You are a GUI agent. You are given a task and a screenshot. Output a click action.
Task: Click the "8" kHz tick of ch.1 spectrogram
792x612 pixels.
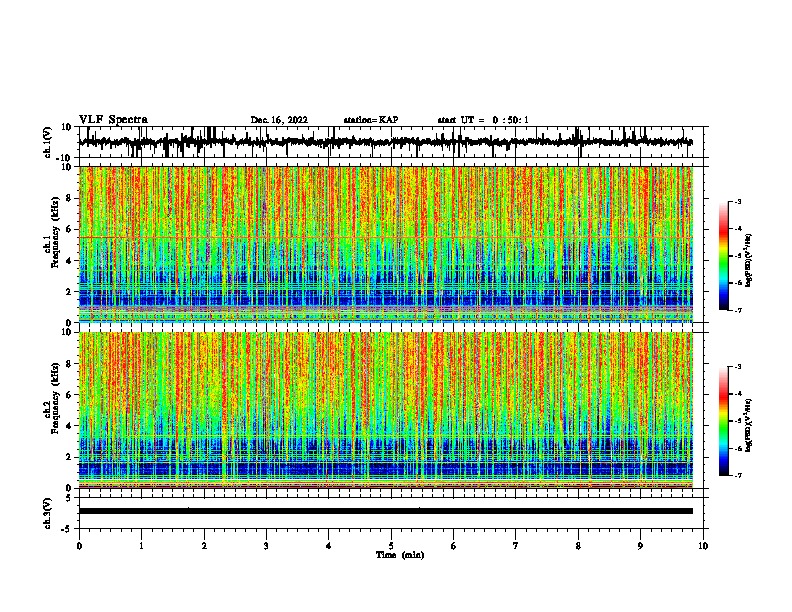coord(69,198)
